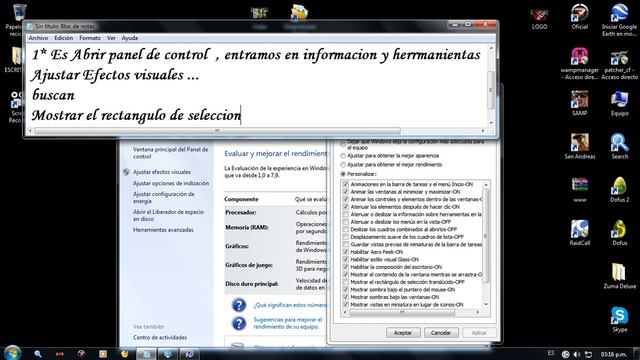Click the ES language indicator in the tray
Viewport: 640px width, 360px height.
tap(551, 353)
